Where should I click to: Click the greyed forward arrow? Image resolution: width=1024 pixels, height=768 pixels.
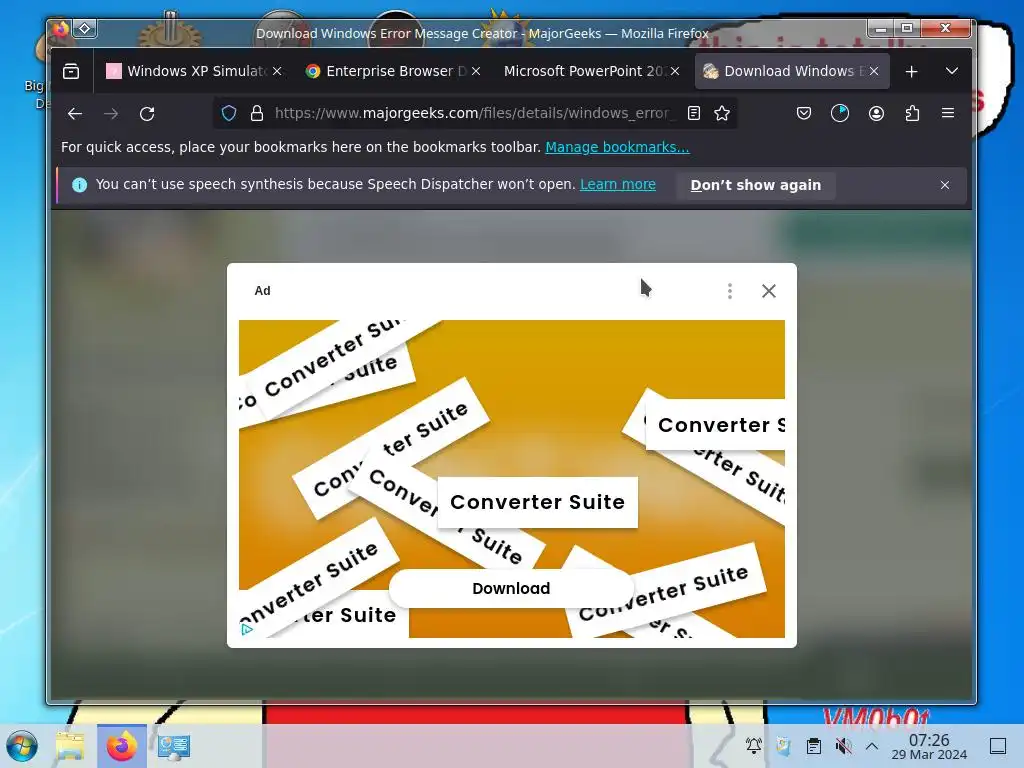point(111,114)
